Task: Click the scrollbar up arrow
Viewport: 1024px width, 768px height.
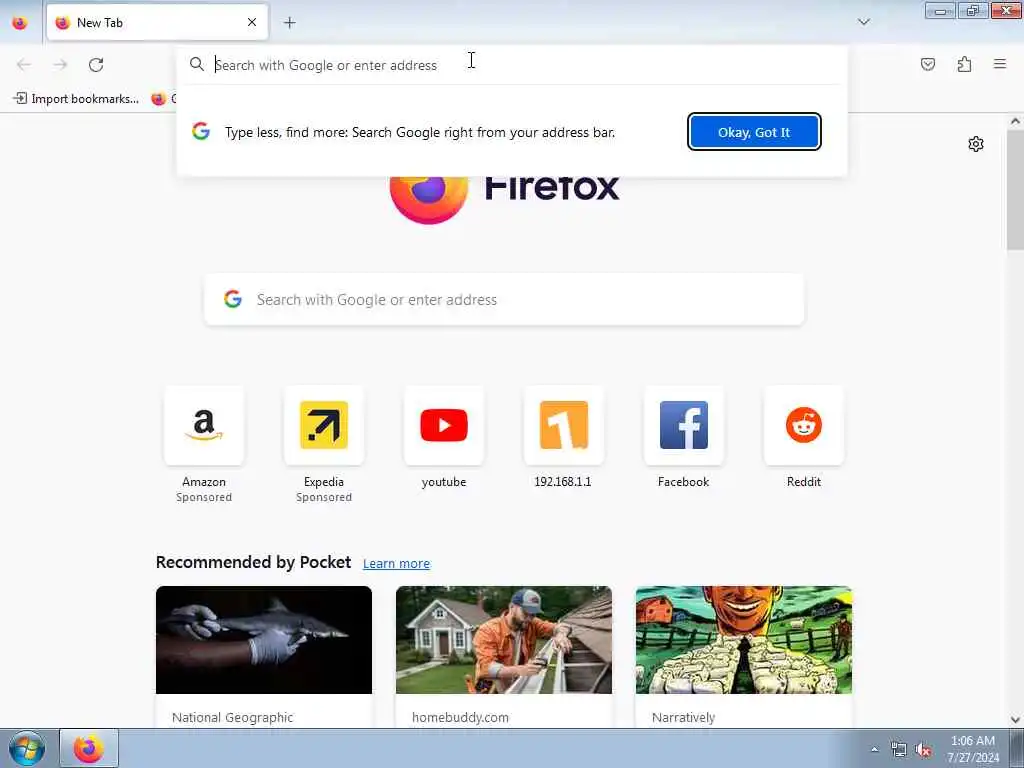Action: click(1015, 121)
